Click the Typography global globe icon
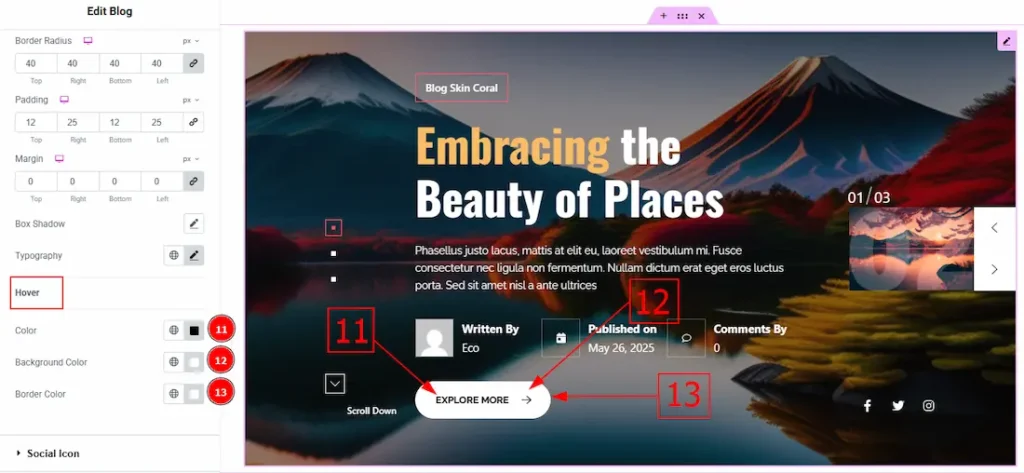The width and height of the screenshot is (1024, 473). 174,256
